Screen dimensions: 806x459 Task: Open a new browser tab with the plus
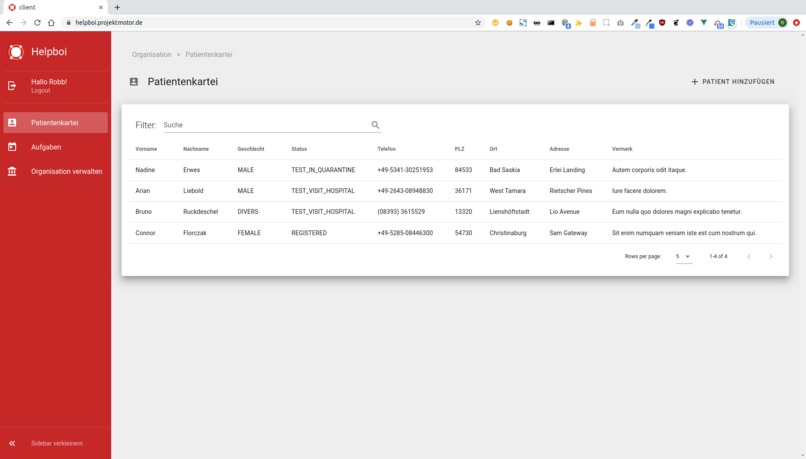pos(117,7)
